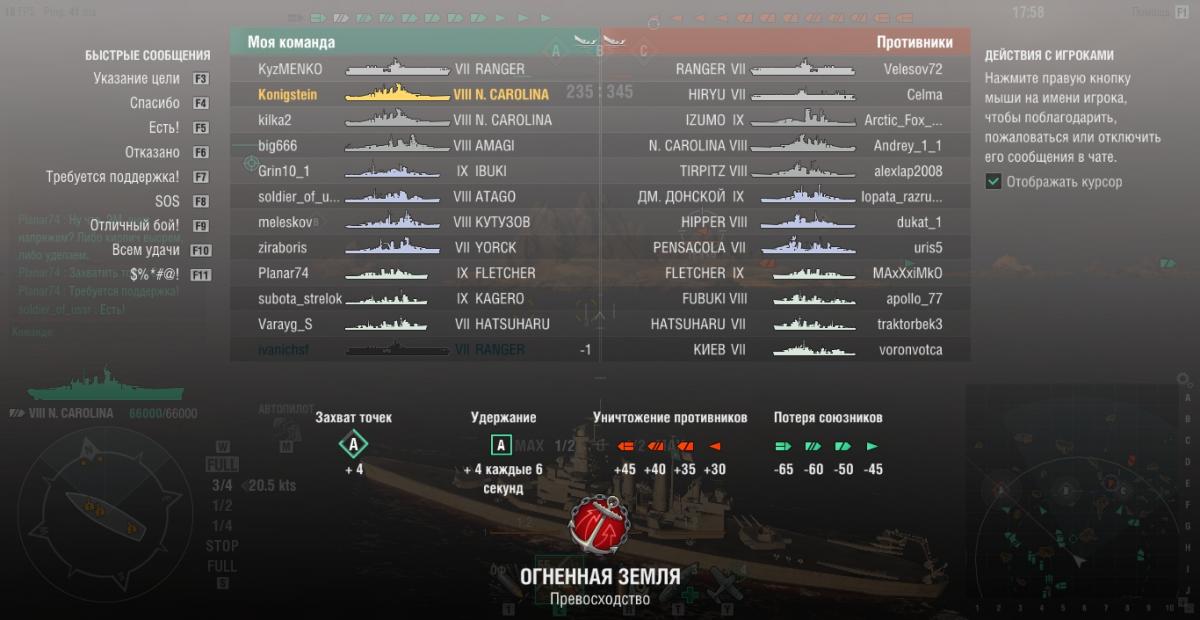Viewport: 1200px width, 620px height.
Task: Choose the Указание цели quick command
Action: [x=137, y=78]
